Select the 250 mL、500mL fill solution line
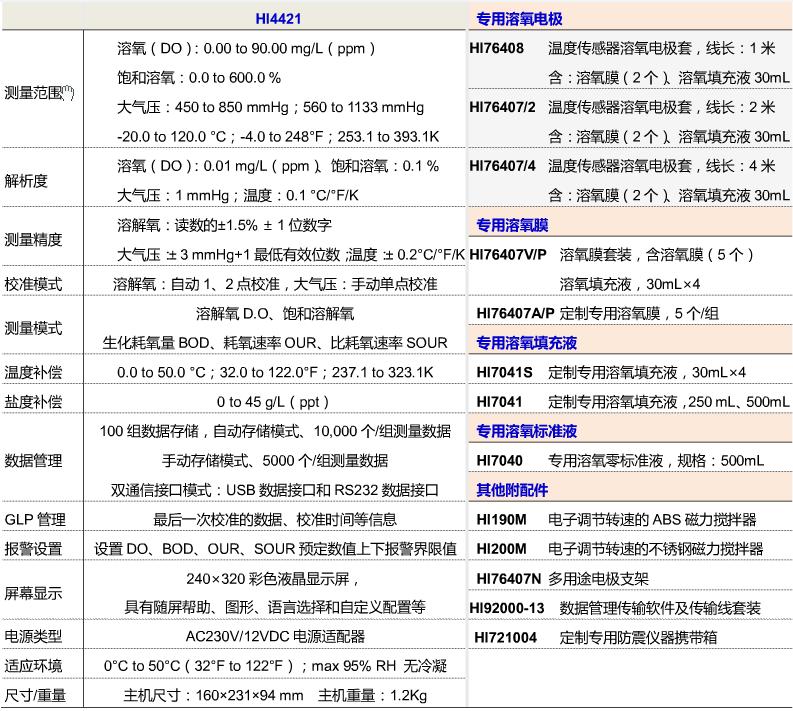The width and height of the screenshot is (793, 711). pyautogui.click(x=669, y=402)
